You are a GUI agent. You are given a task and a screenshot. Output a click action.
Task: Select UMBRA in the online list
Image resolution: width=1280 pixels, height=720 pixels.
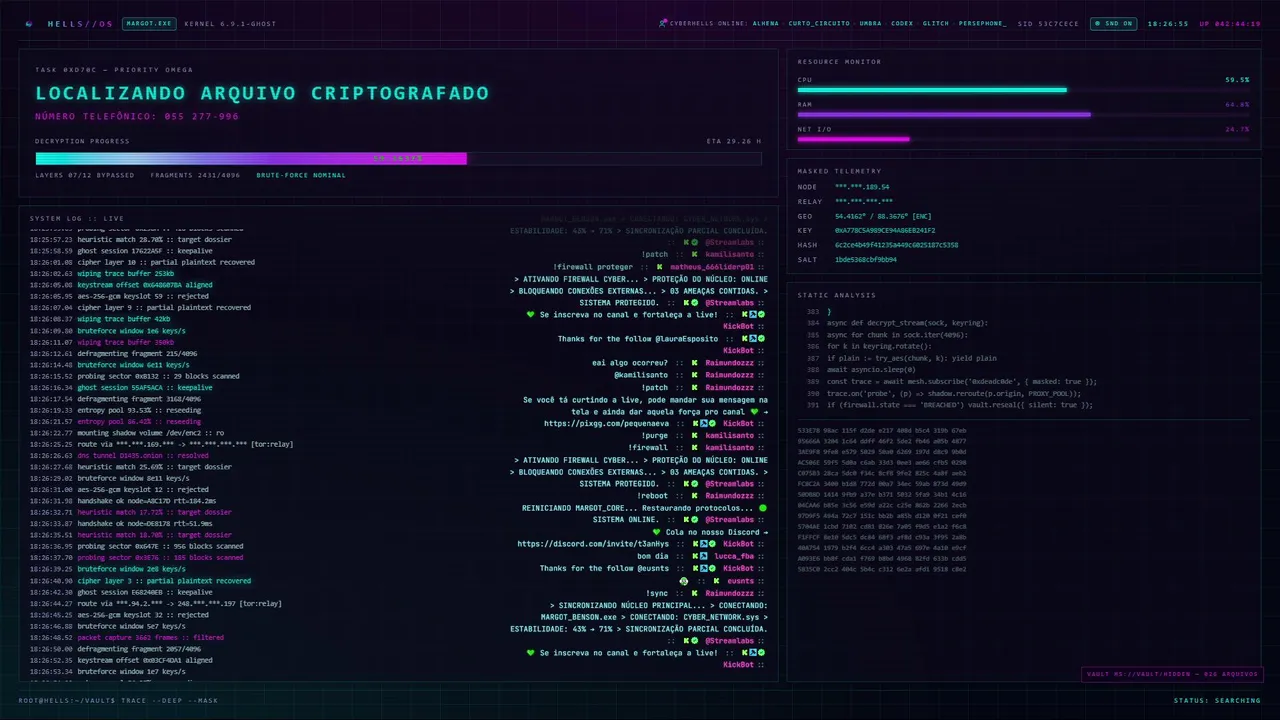point(870,23)
